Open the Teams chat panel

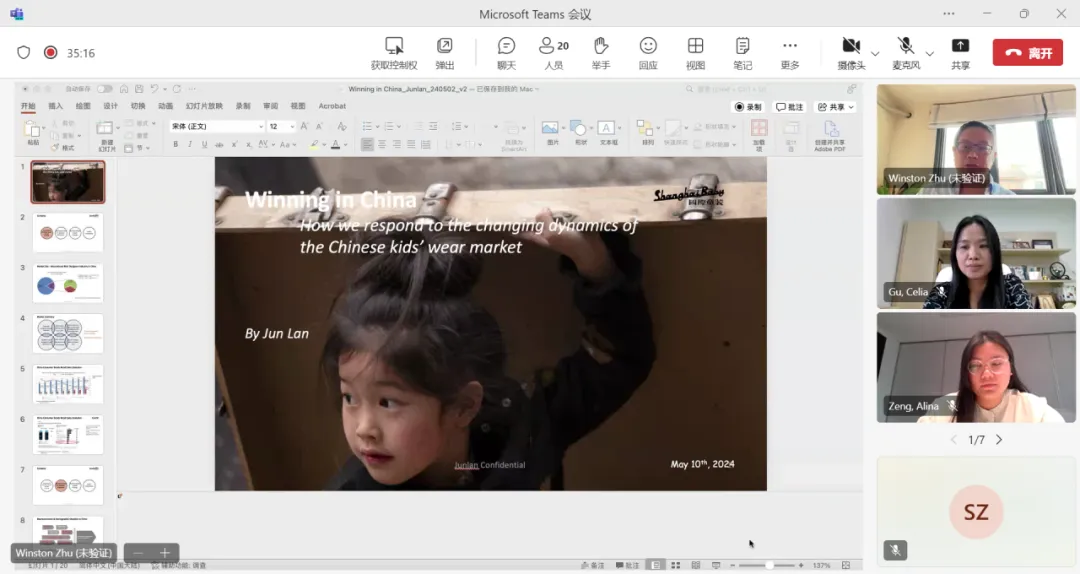[506, 53]
